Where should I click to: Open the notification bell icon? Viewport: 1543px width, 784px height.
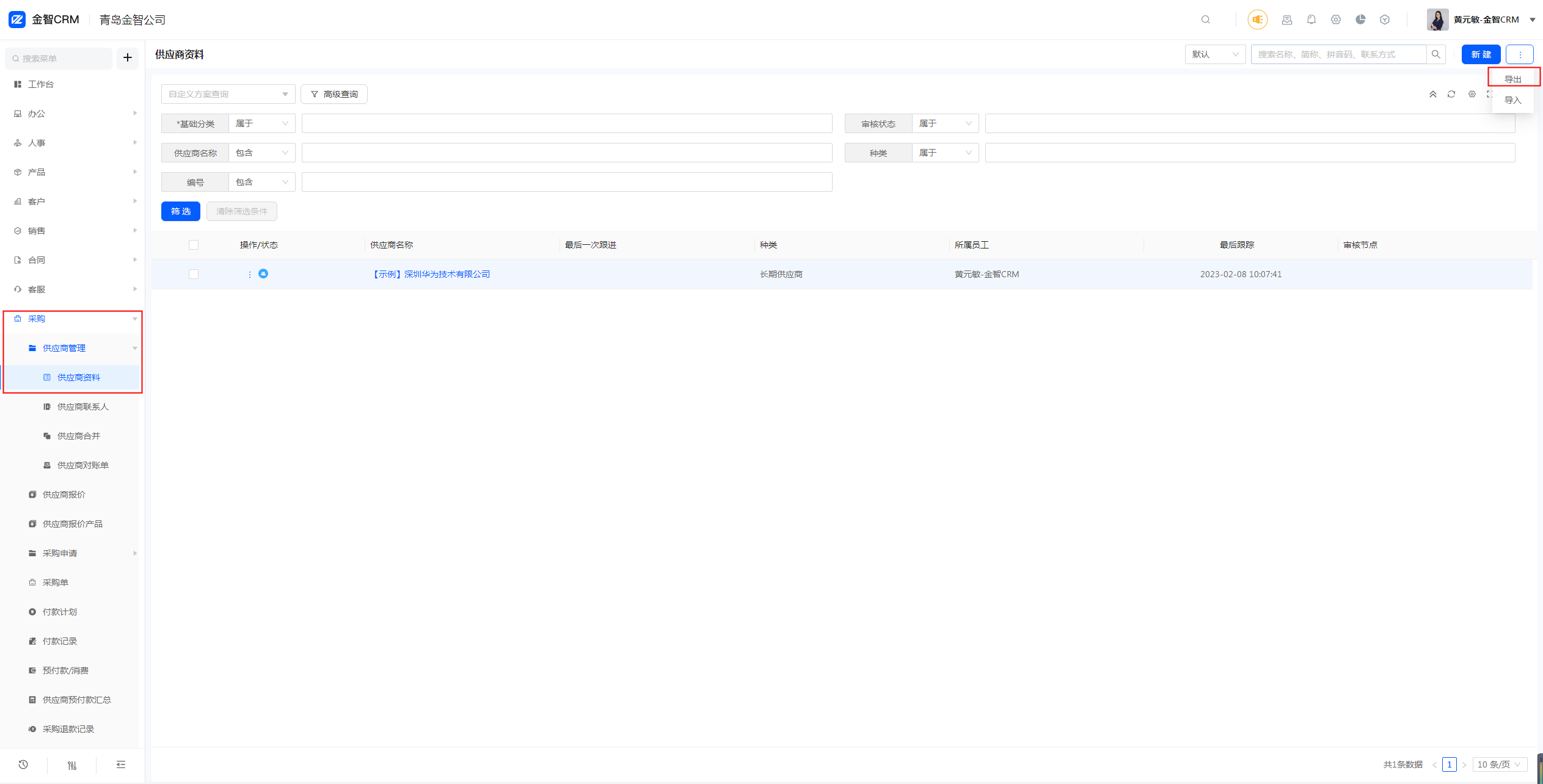click(x=1311, y=20)
